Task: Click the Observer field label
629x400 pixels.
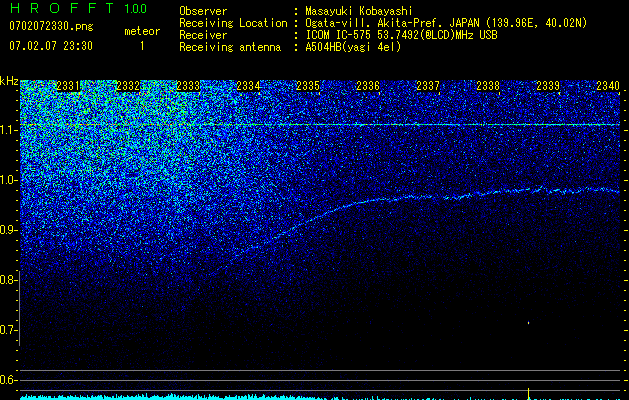Action: point(203,11)
